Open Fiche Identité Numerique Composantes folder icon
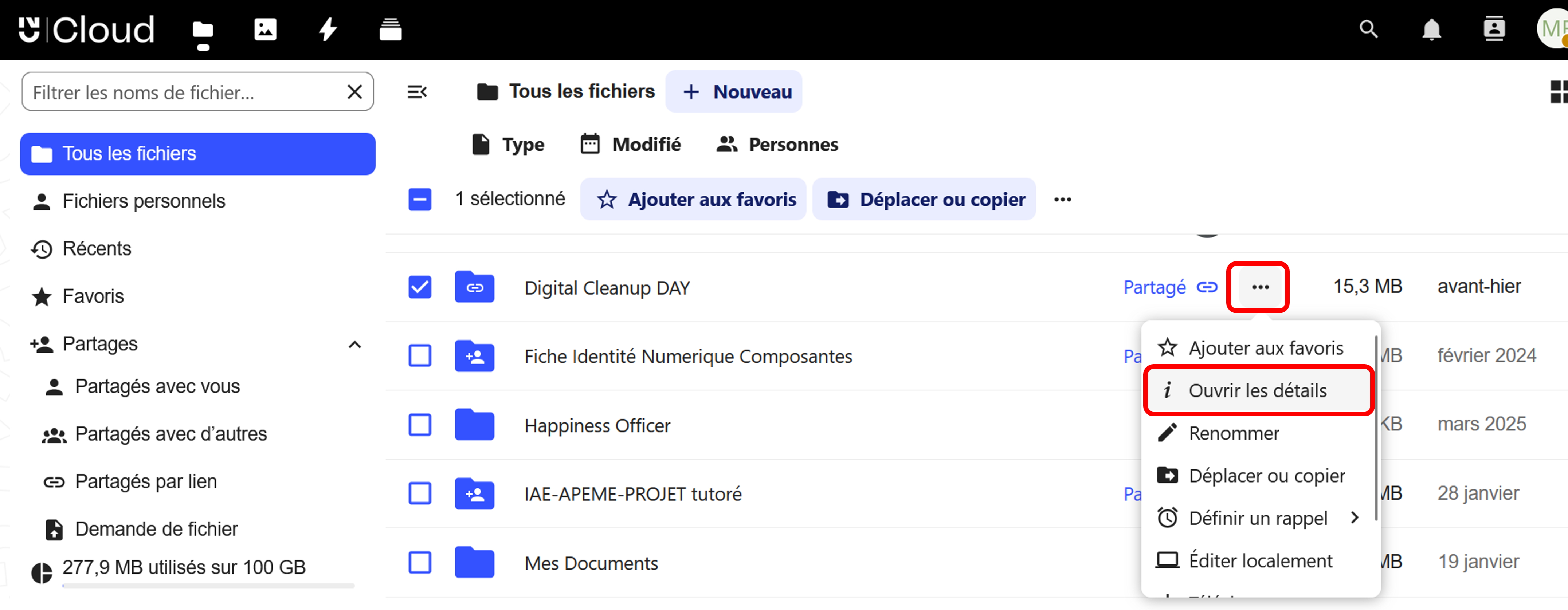Screen dimensions: 1568x610 pyautogui.click(x=474, y=356)
